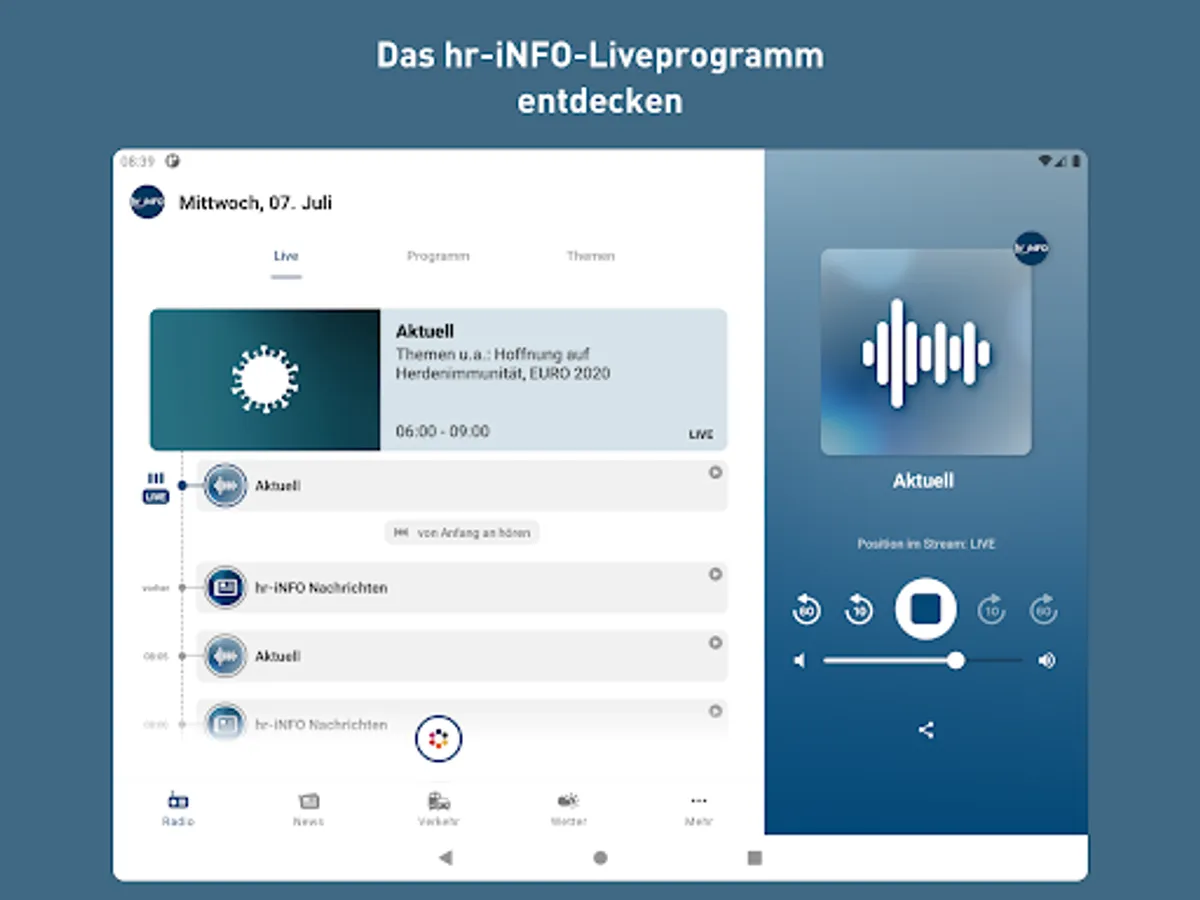Play the Aktuell entry marked LIVE in timeline
This screenshot has height=900, width=1200.
715,473
